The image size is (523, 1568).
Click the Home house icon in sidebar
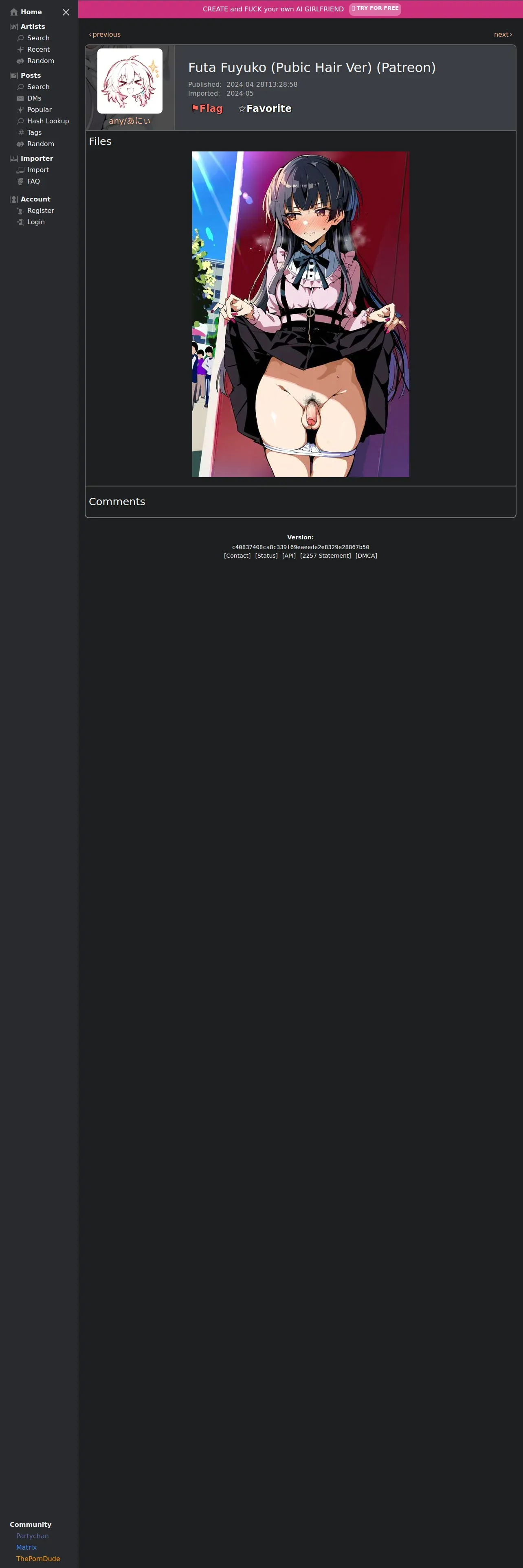pyautogui.click(x=14, y=12)
